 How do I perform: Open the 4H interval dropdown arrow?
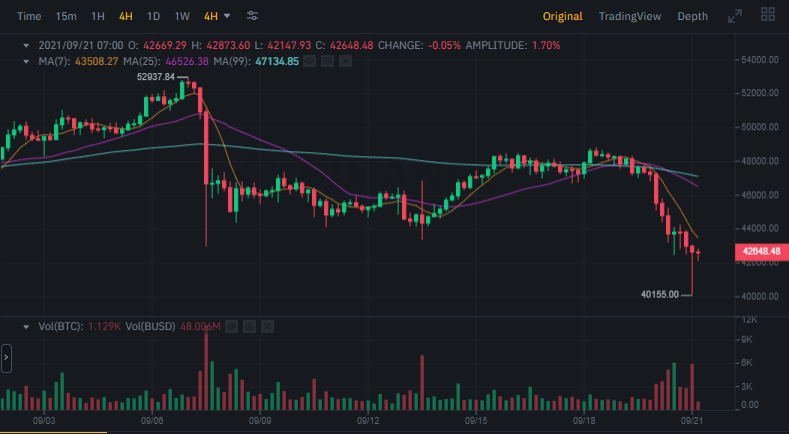227,16
